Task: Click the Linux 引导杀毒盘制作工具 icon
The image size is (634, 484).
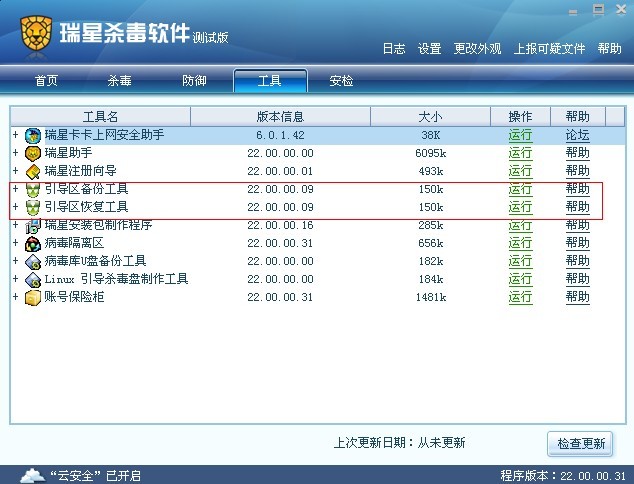Action: 33,280
